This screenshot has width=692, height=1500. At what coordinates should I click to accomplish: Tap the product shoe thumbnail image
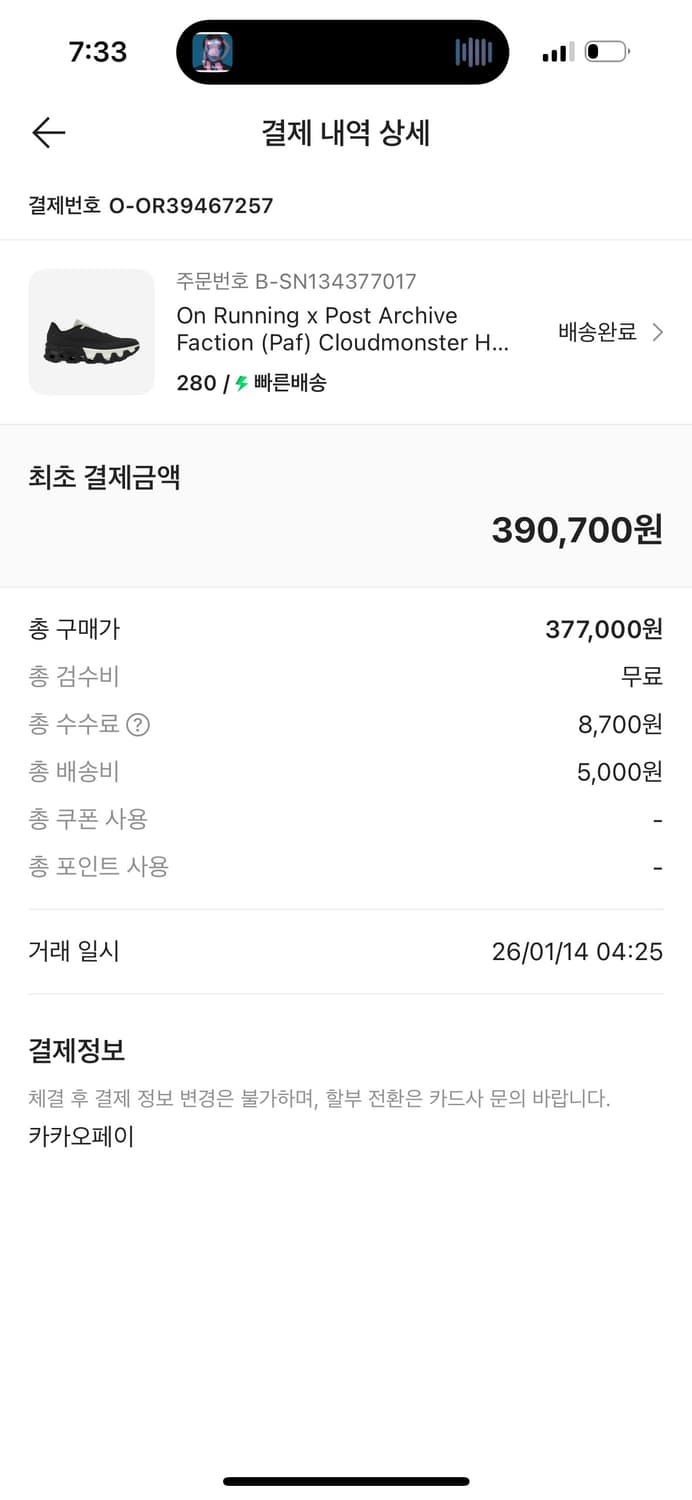(x=91, y=332)
